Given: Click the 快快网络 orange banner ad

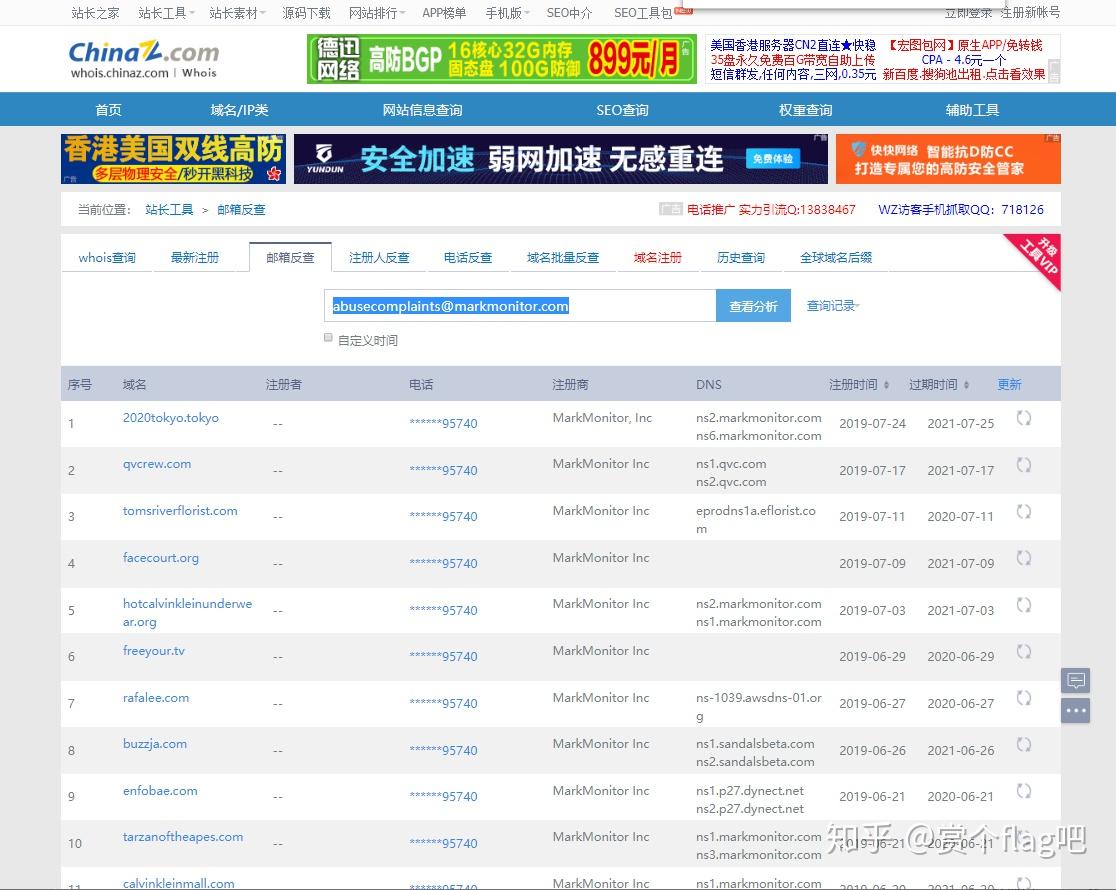Looking at the screenshot, I should [948, 159].
